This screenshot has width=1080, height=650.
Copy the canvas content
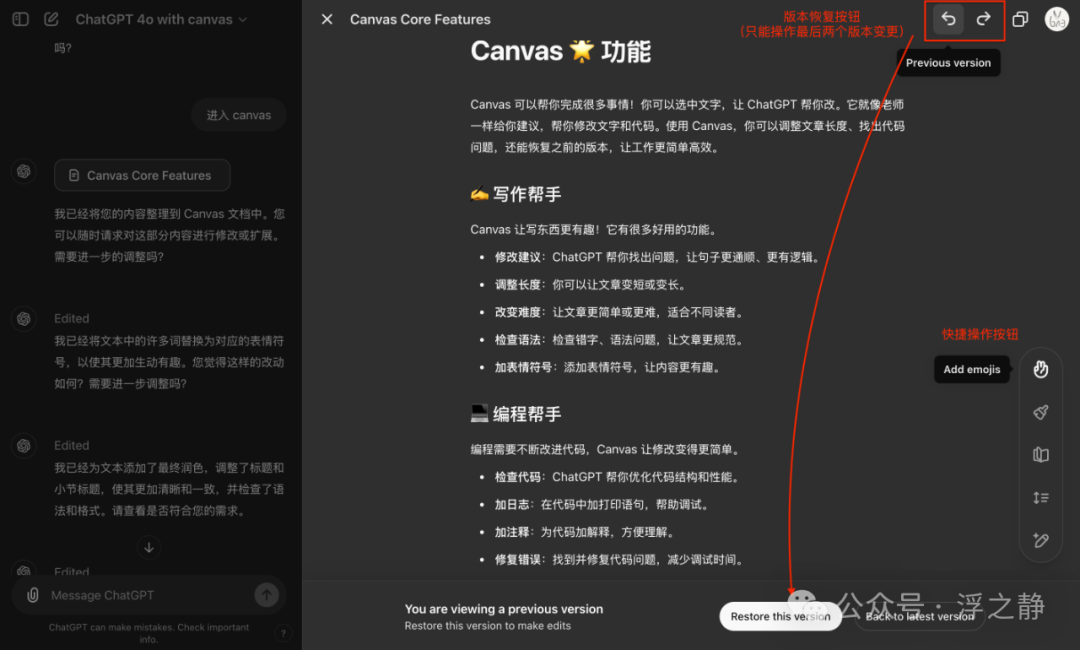point(1020,19)
